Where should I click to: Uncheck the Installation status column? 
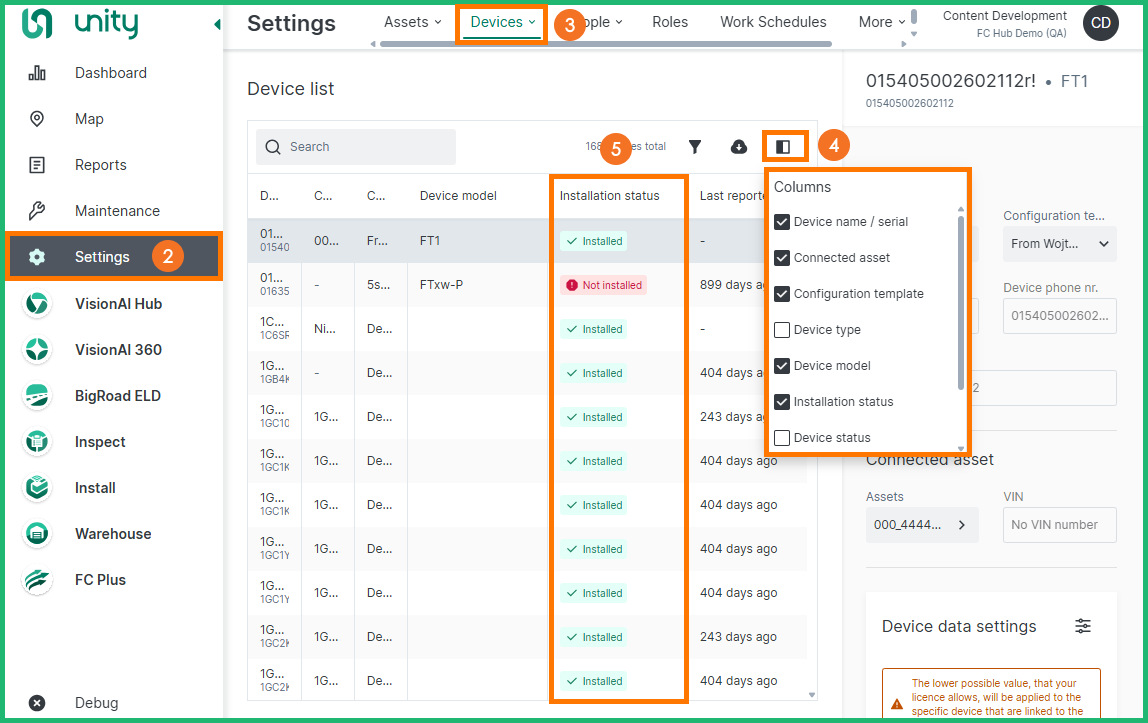(x=782, y=402)
